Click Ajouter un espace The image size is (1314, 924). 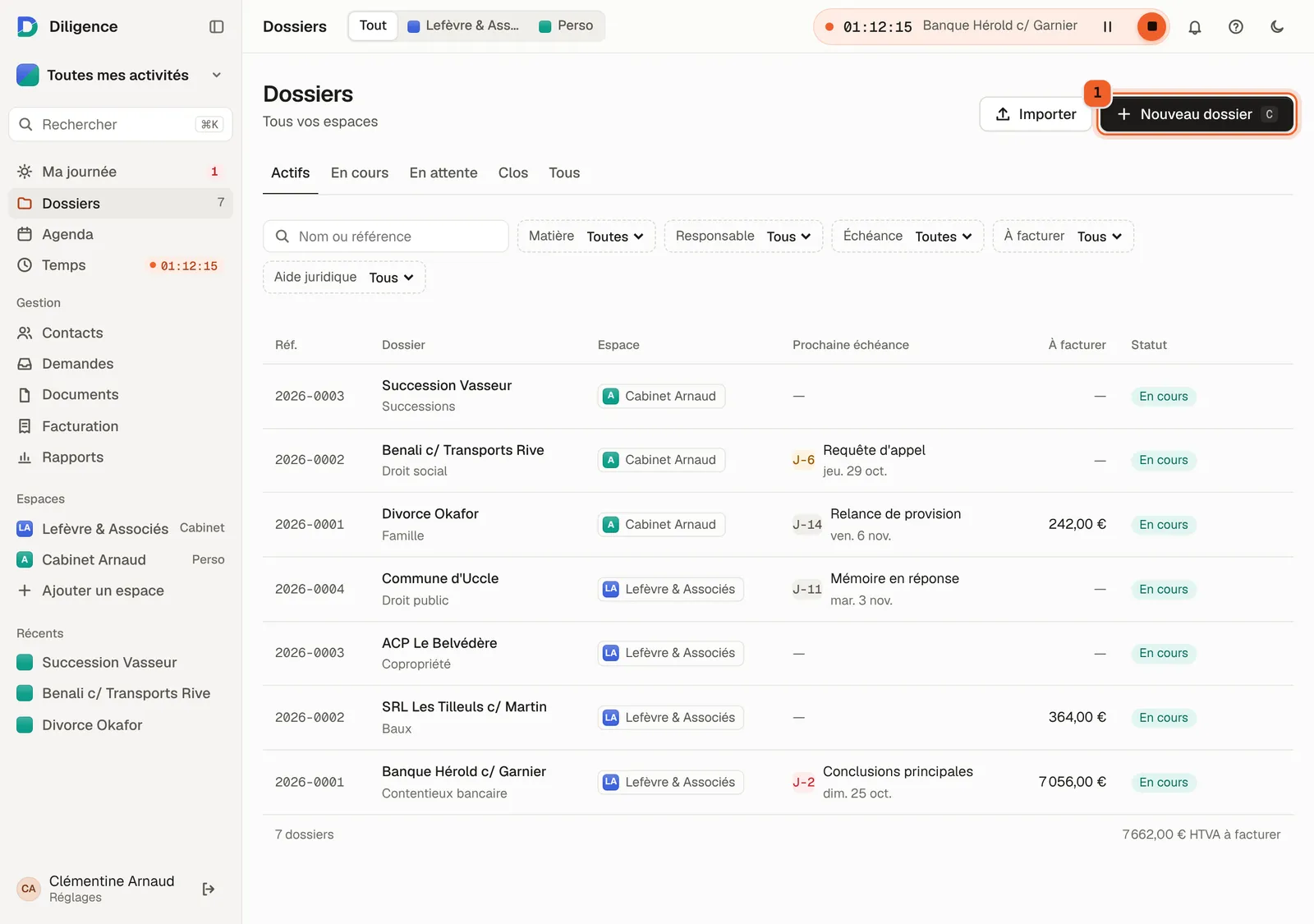121,591
